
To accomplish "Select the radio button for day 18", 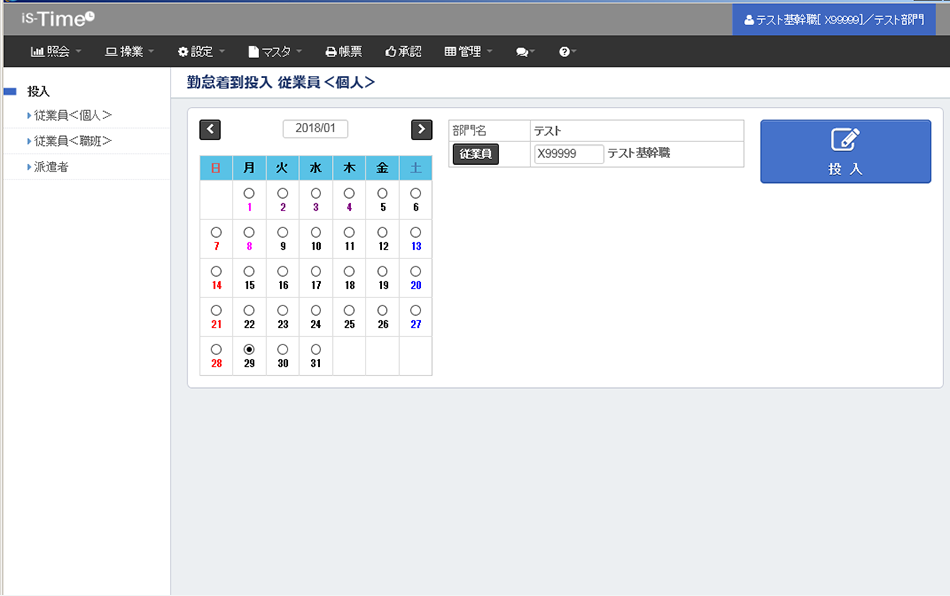I will coord(349,272).
